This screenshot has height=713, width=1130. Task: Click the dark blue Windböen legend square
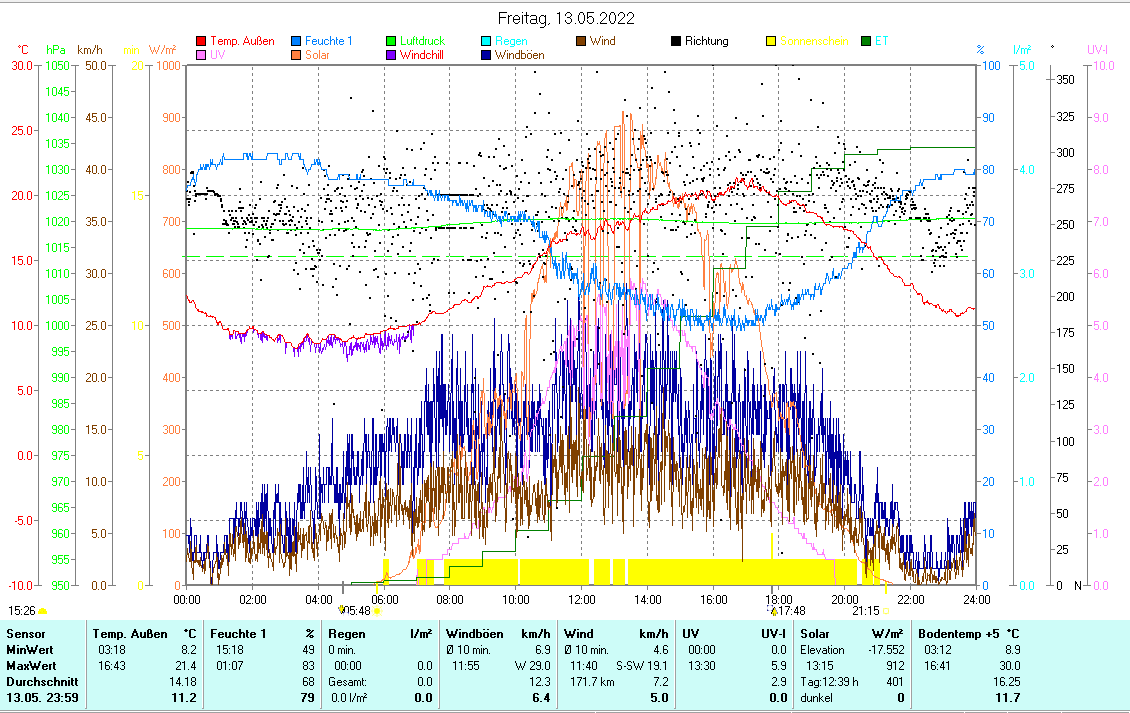[485, 55]
